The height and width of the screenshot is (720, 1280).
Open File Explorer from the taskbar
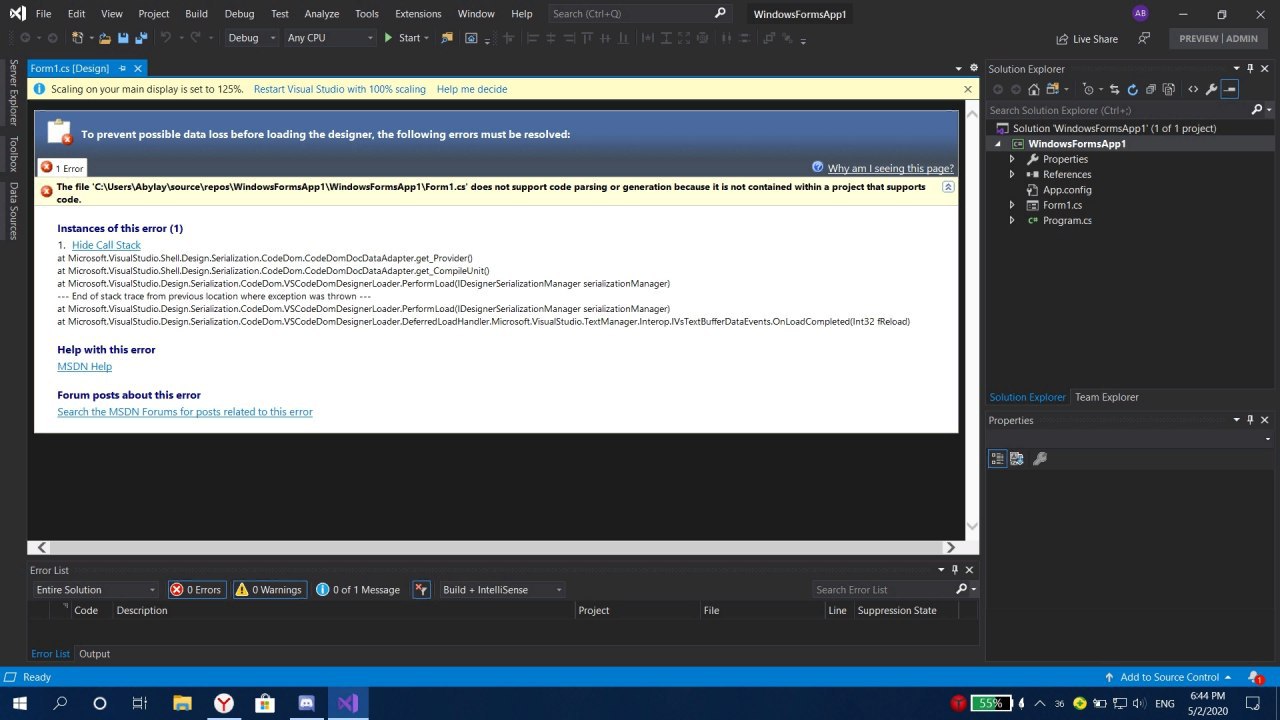(x=182, y=703)
